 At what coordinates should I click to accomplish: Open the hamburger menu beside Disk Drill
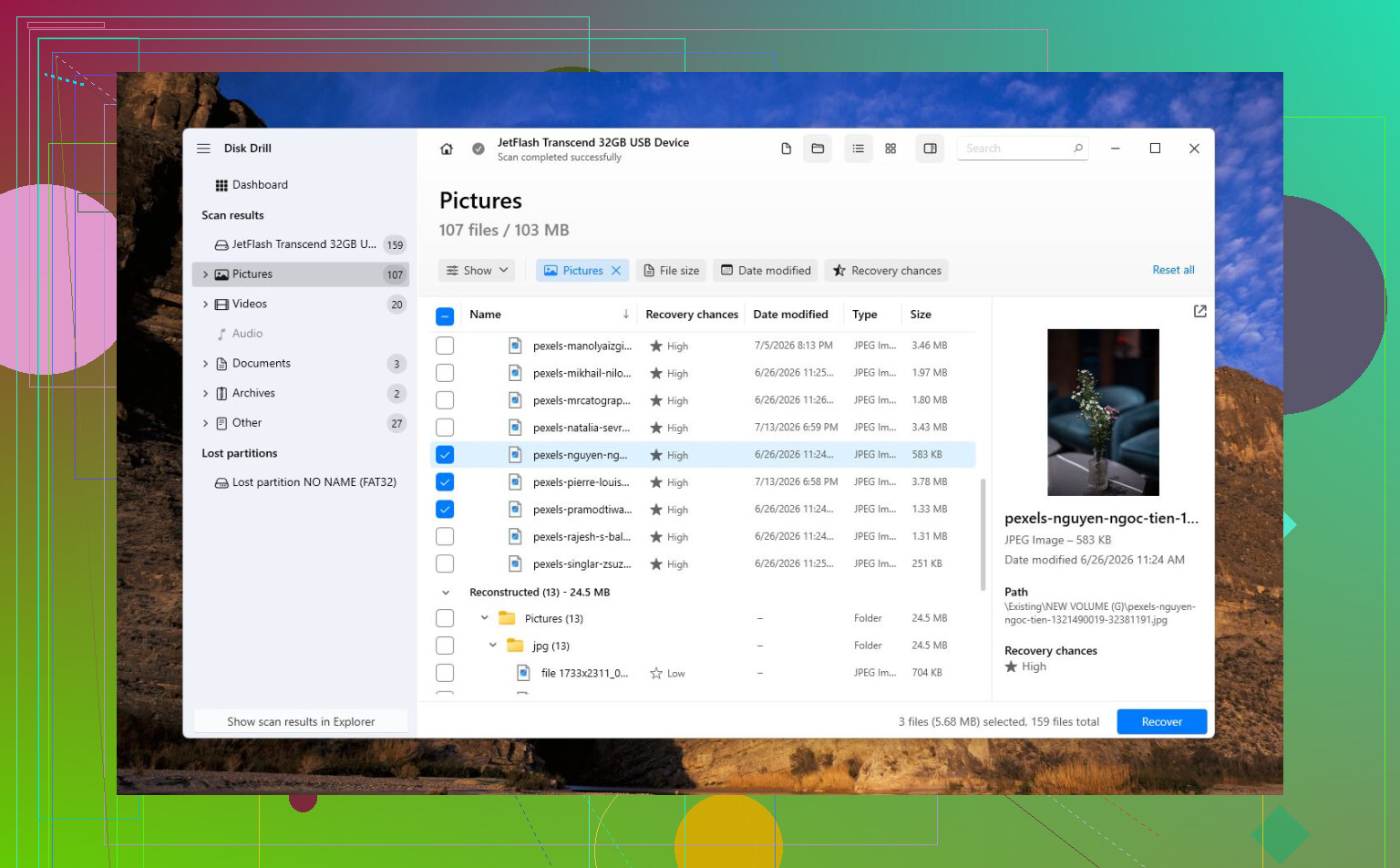tap(203, 149)
